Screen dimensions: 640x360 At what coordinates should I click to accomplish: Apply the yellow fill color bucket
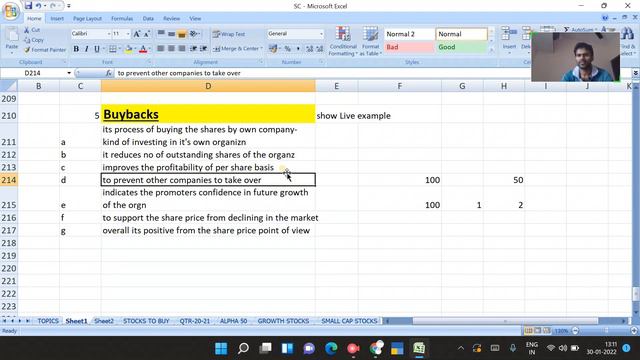129,49
